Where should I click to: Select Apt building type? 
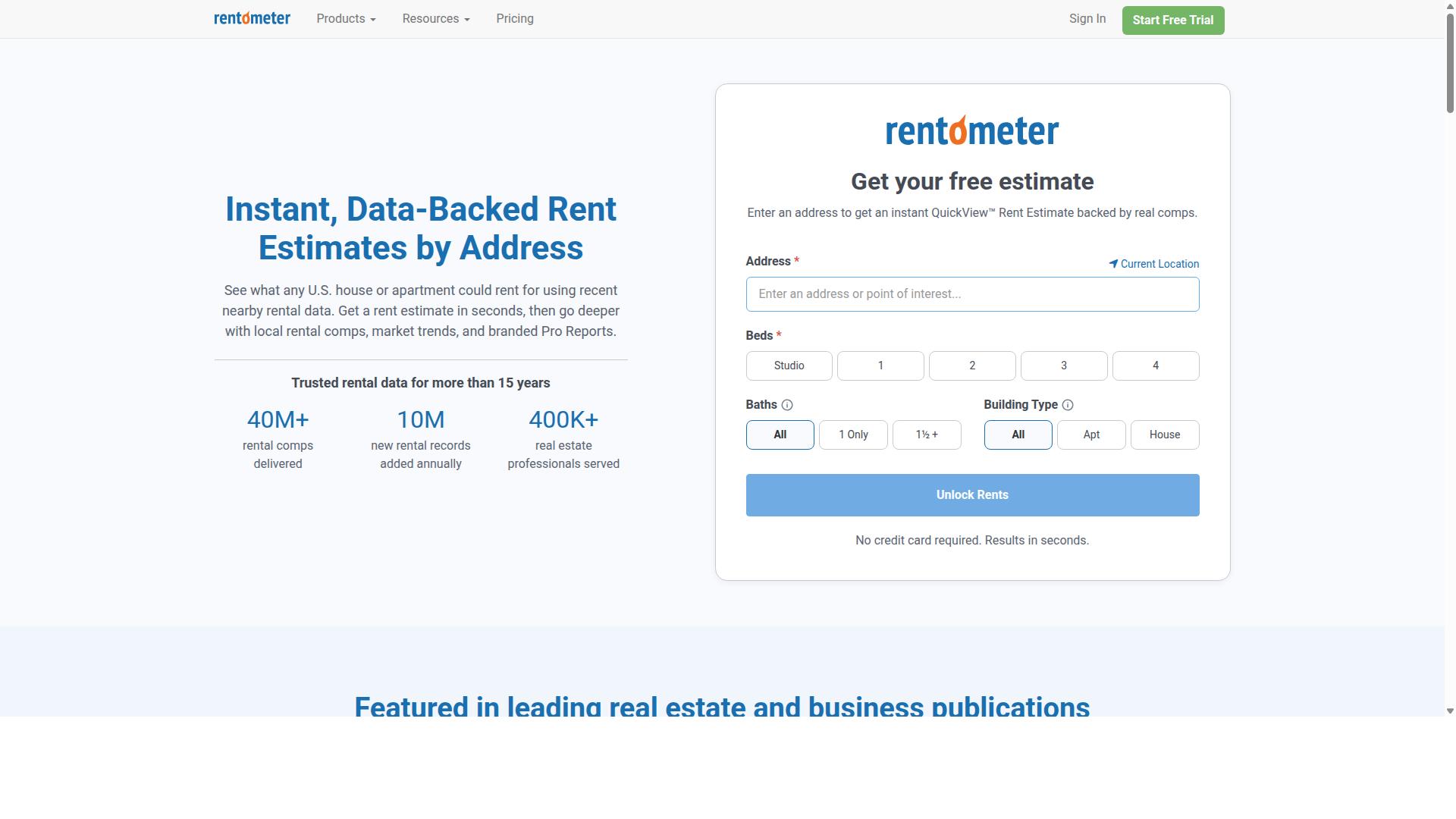tap(1091, 435)
